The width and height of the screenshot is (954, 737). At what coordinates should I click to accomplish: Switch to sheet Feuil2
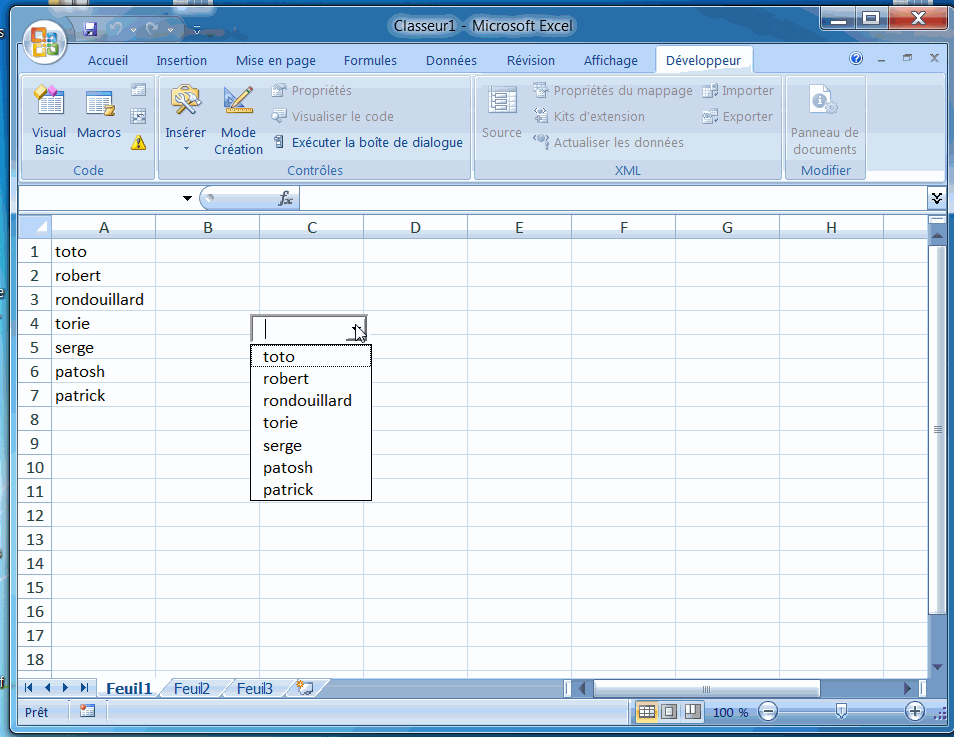click(x=192, y=688)
